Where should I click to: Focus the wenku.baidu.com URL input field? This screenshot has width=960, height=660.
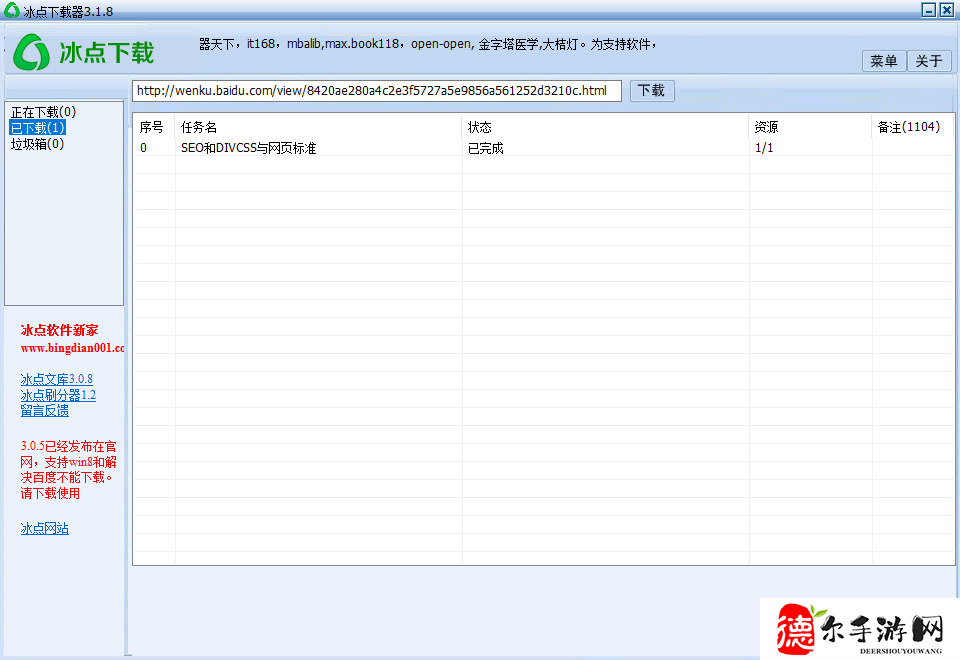(377, 91)
